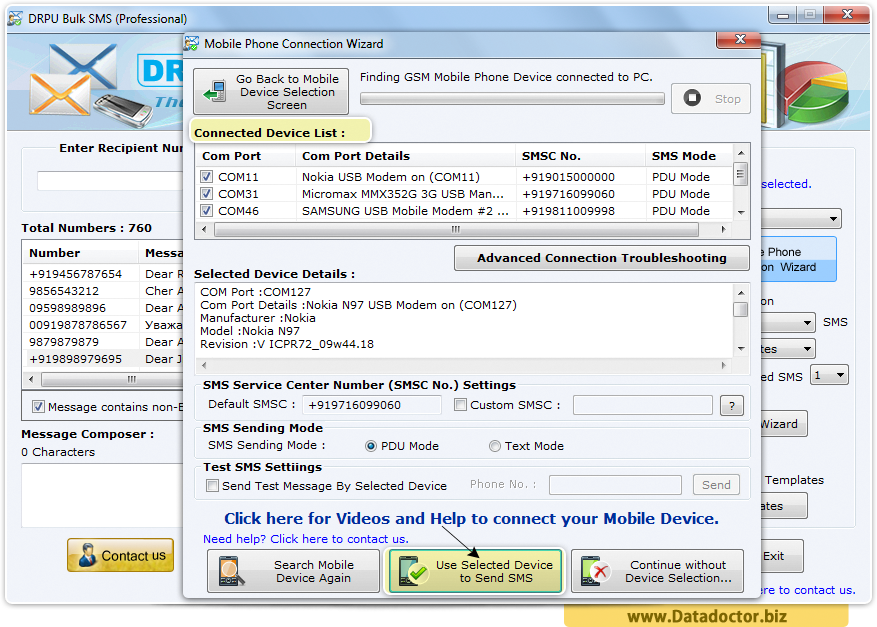This screenshot has width=877, height=627.
Task: Click SMSC number +919811009998 cell
Action: (568, 211)
